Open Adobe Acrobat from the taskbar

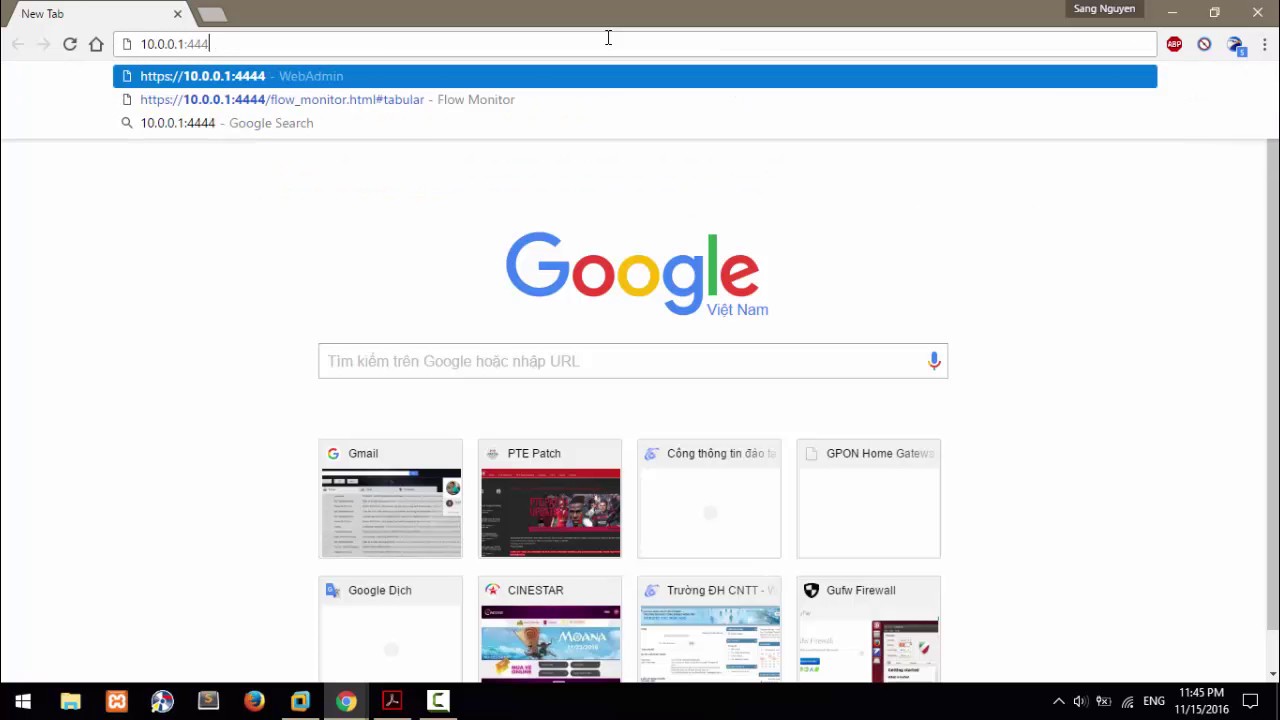point(392,701)
